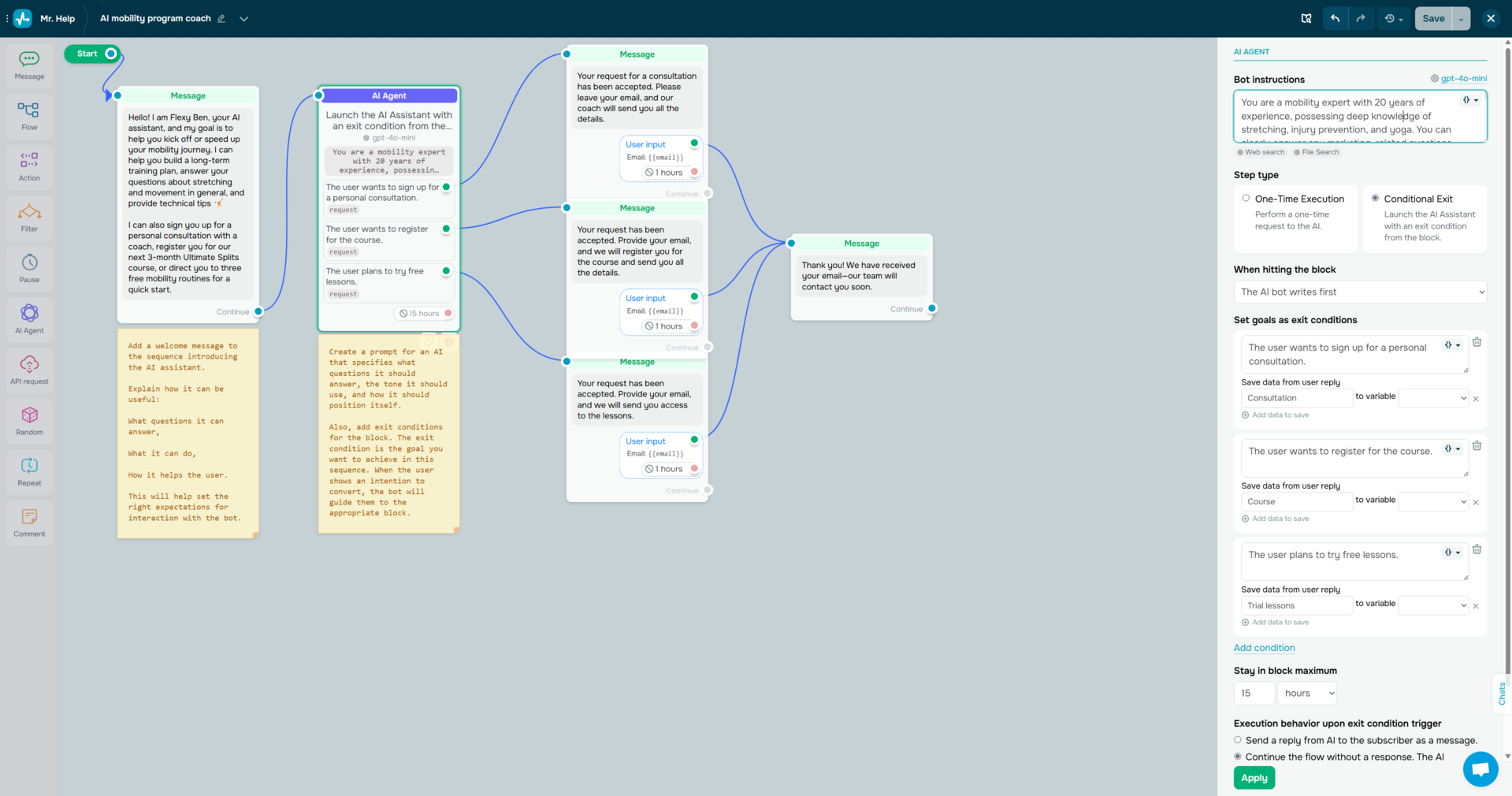Viewport: 1512px width, 796px height.
Task: Open the chevron next to AI mobility program coach
Action: click(x=244, y=18)
